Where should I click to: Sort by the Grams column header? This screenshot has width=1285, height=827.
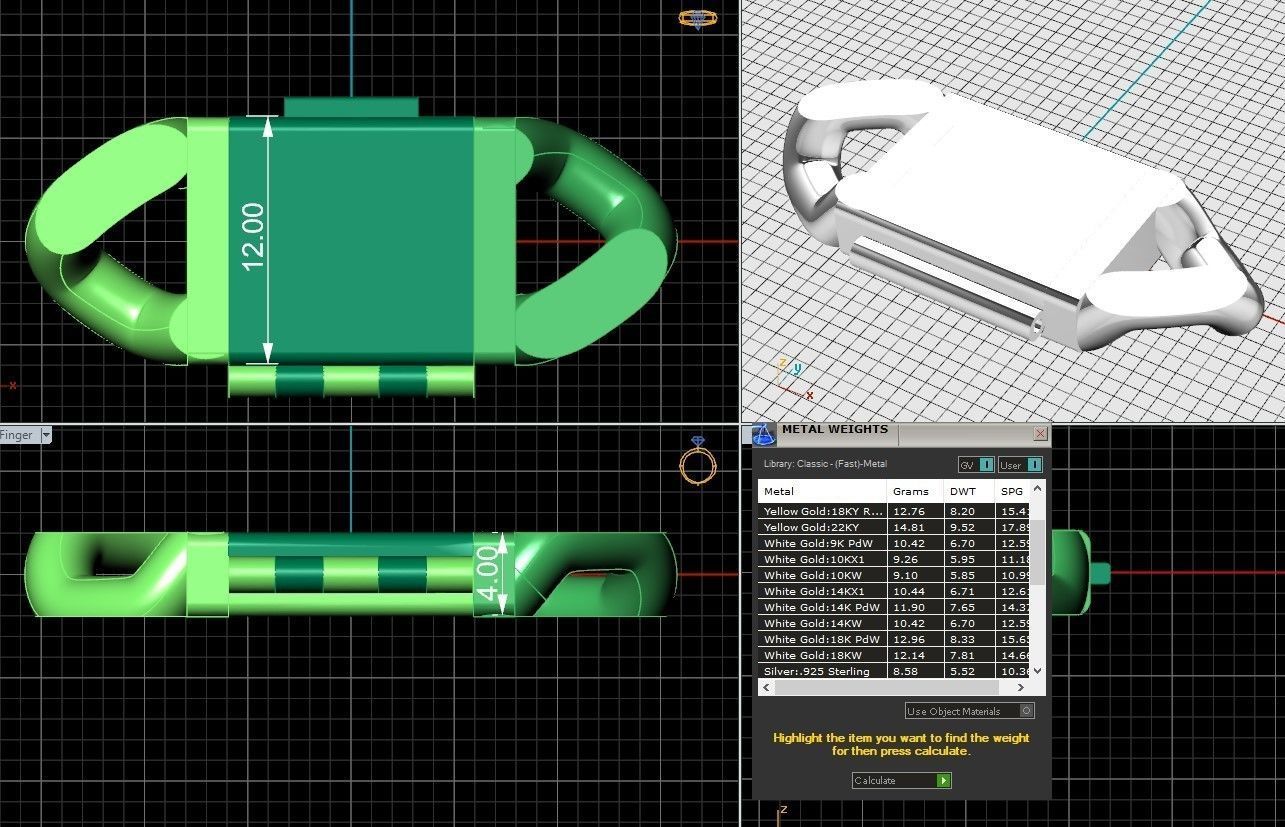point(915,491)
